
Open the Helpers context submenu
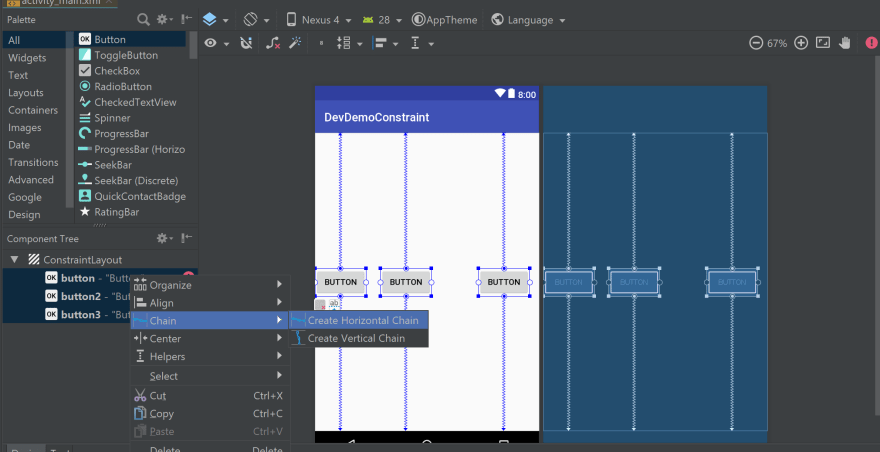point(210,357)
